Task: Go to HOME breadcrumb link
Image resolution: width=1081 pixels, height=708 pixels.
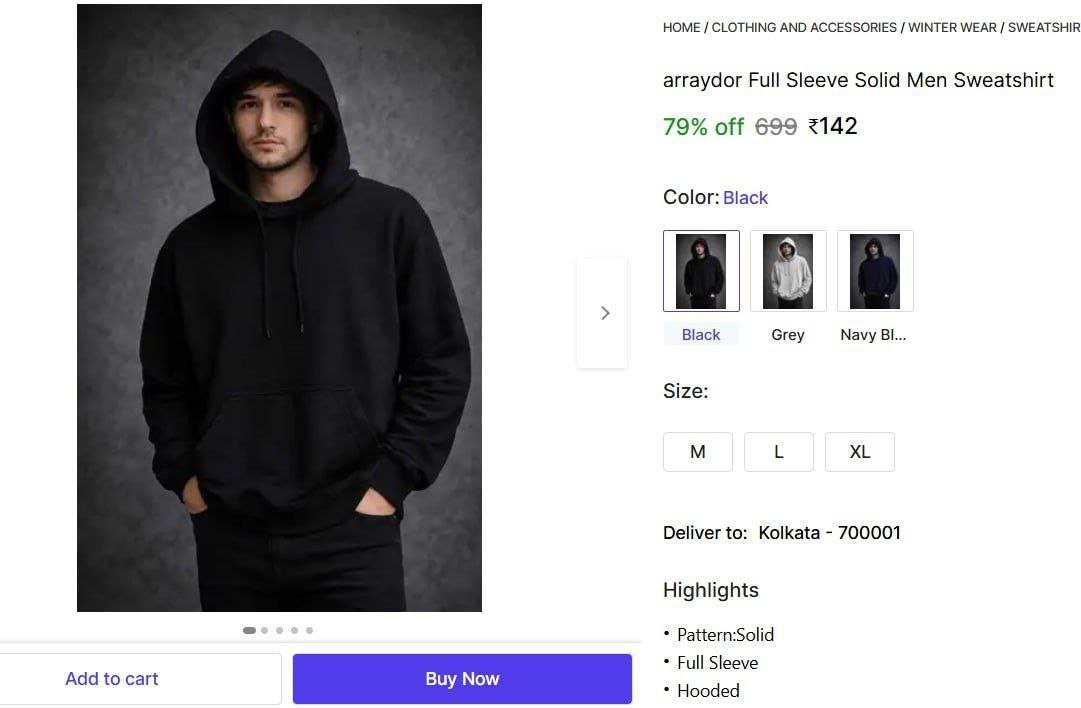Action: [x=681, y=28]
